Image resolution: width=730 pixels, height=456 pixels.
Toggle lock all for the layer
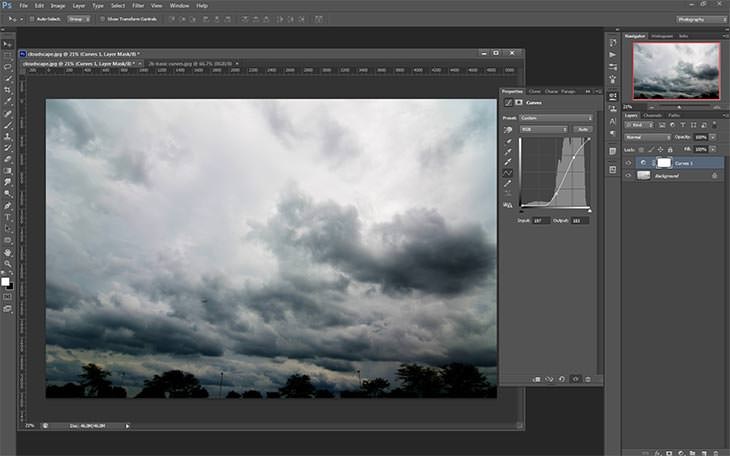click(x=670, y=150)
